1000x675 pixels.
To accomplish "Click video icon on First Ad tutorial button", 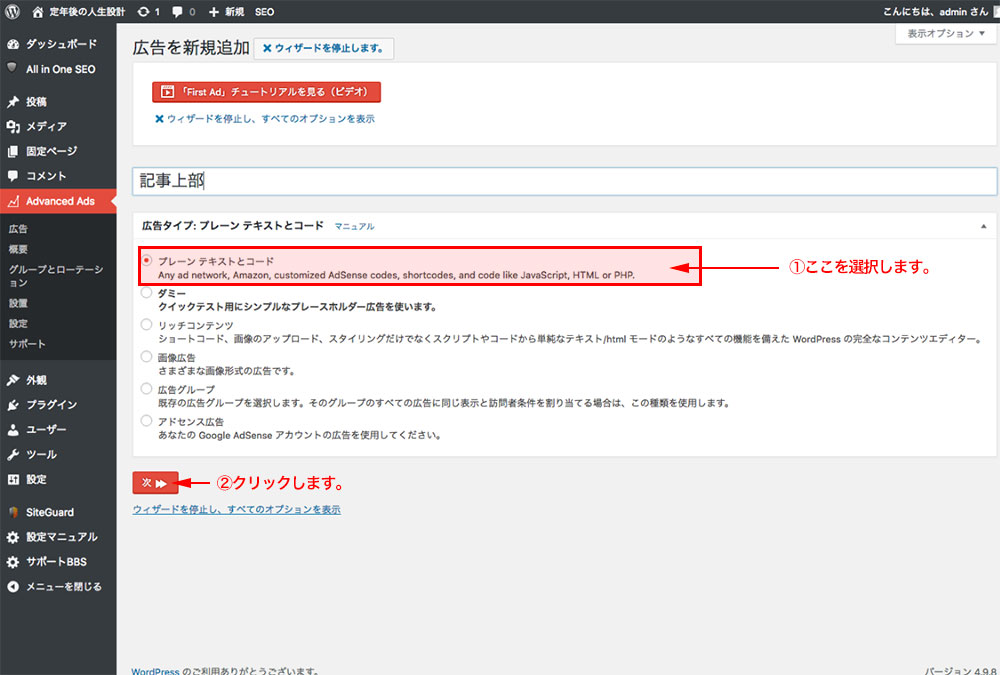I will coord(167,92).
